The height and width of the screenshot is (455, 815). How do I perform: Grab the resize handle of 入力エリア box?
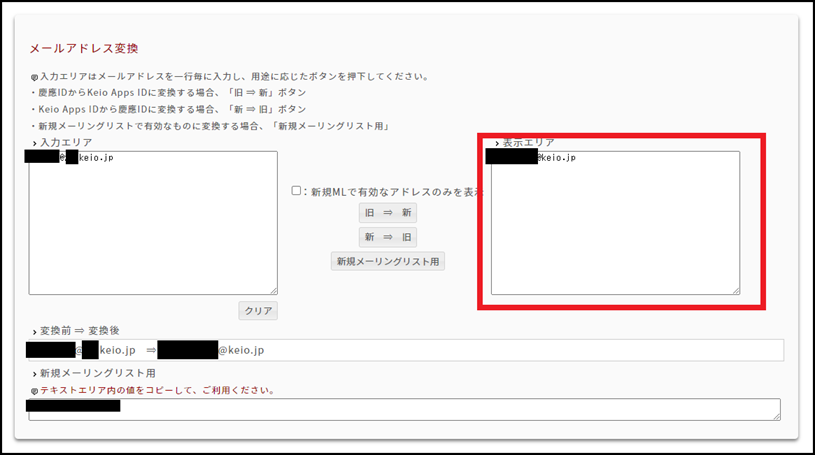pos(273,291)
